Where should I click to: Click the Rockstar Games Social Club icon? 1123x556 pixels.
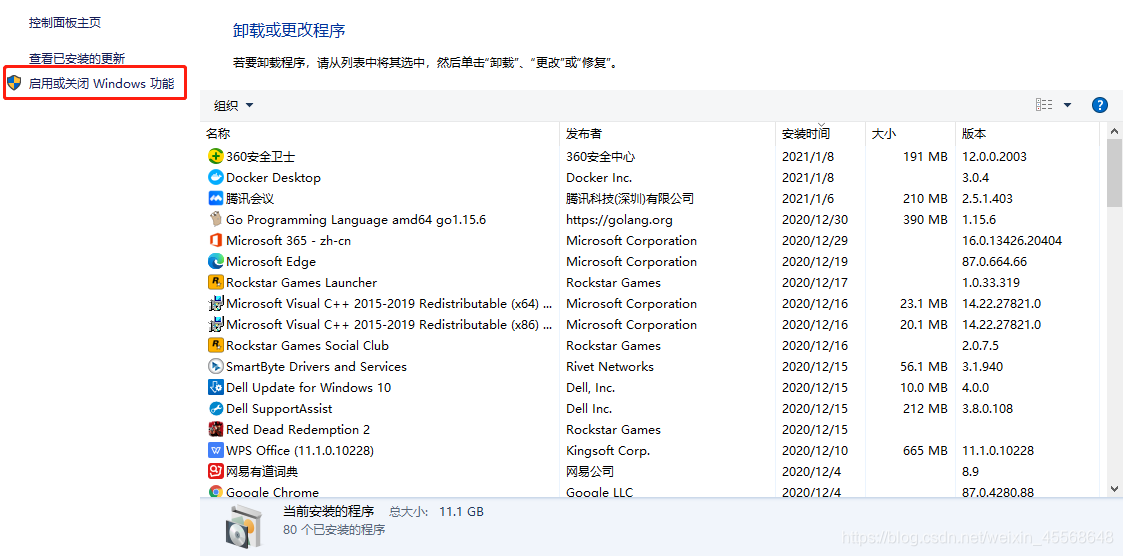216,345
